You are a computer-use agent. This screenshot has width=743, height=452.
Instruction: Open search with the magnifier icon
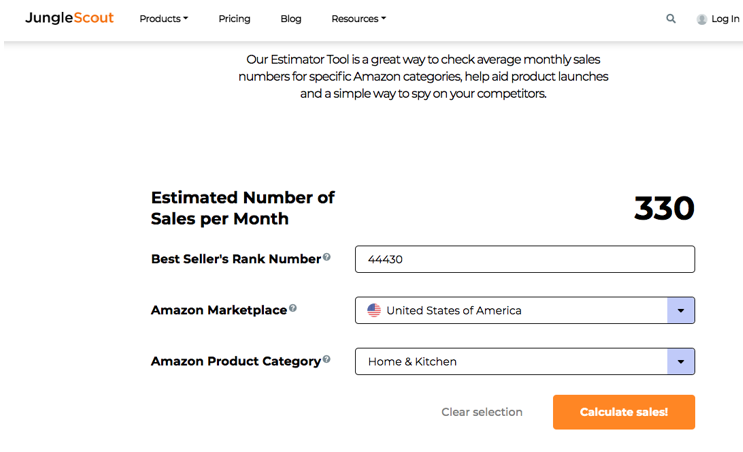(671, 19)
